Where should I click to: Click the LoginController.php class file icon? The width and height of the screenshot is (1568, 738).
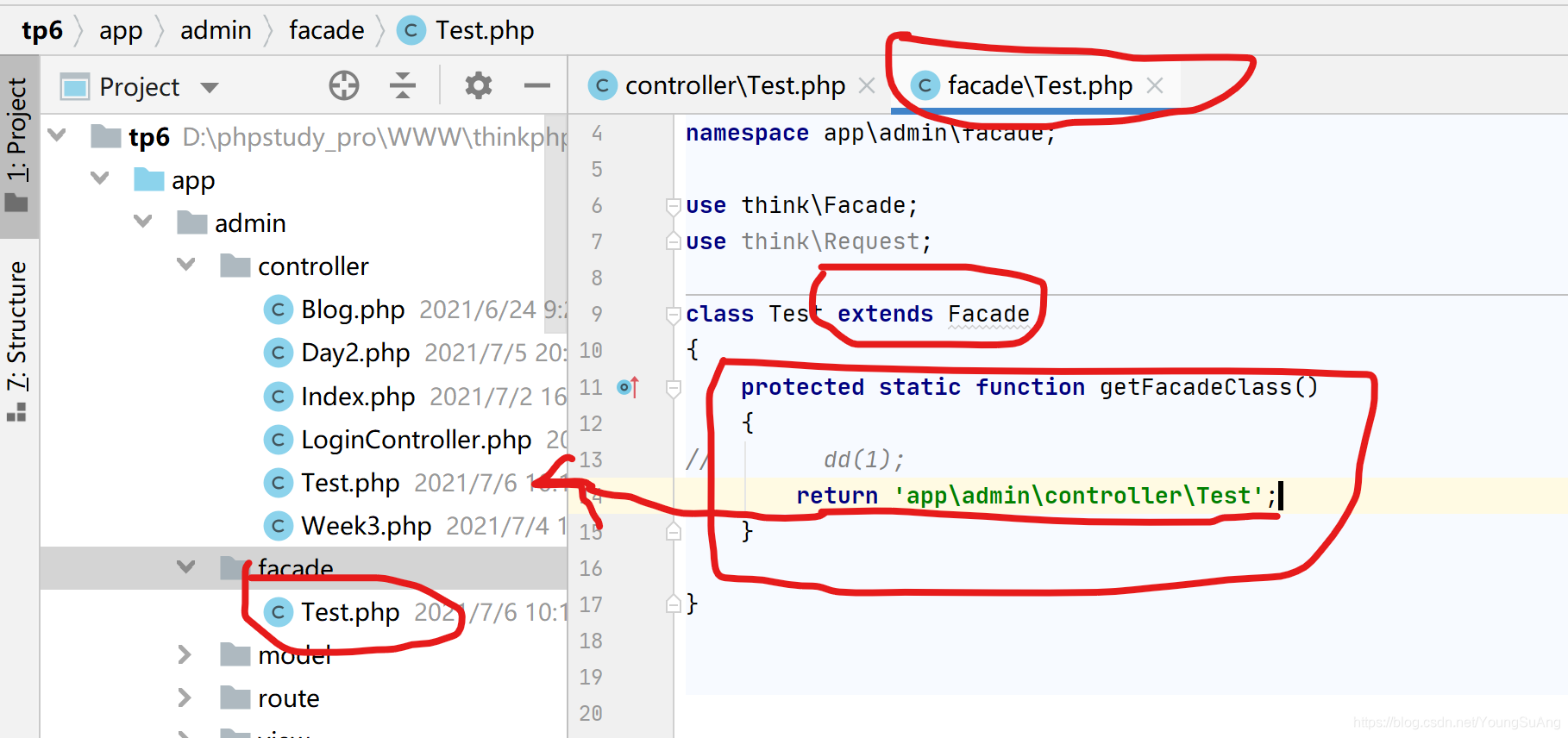[278, 439]
